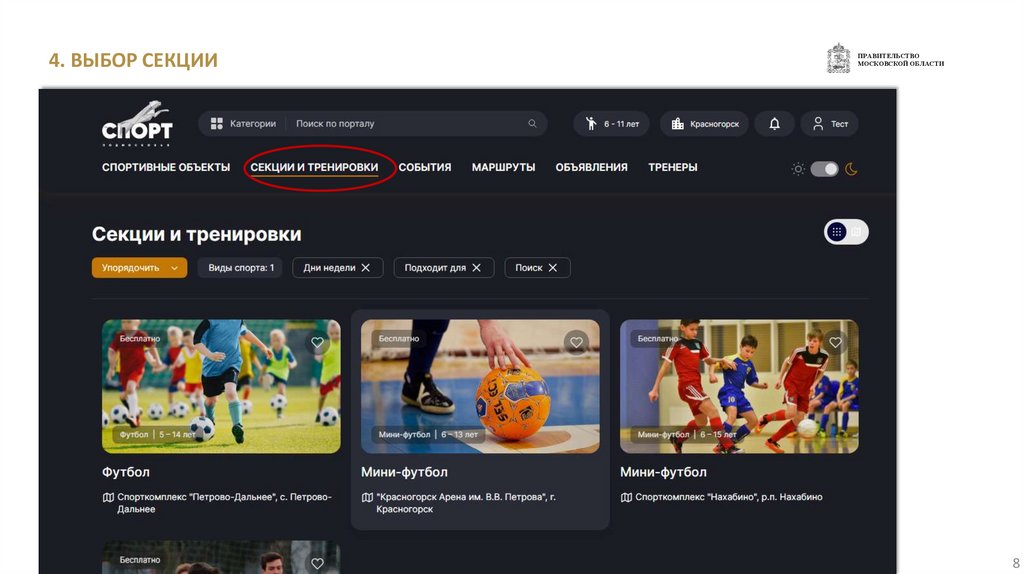This screenshot has height=574, width=1024.
Task: Click the Бесплатно badge on Футбол card
Action: coord(140,338)
